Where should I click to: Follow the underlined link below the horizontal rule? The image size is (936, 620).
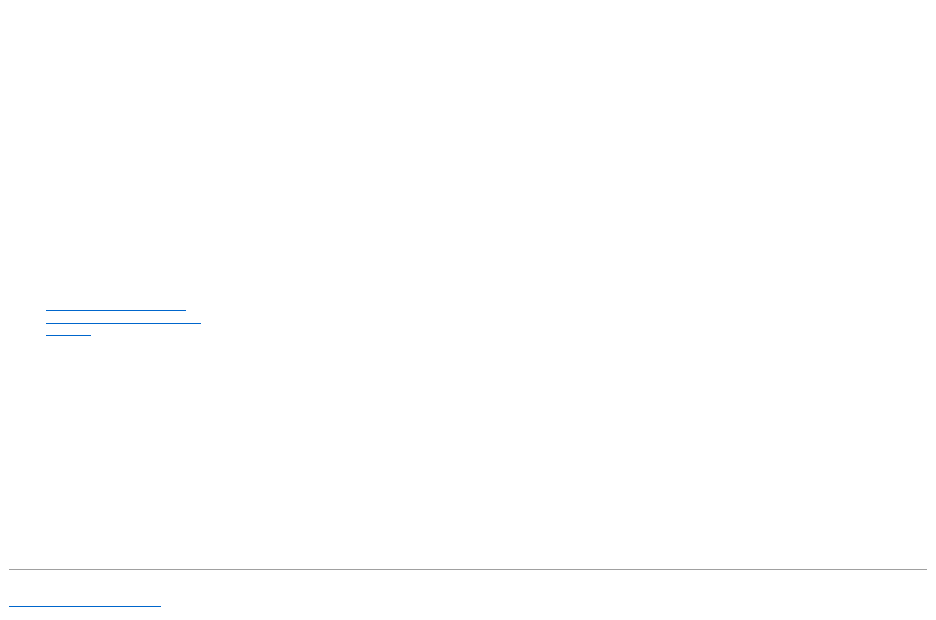click(x=85, y=602)
